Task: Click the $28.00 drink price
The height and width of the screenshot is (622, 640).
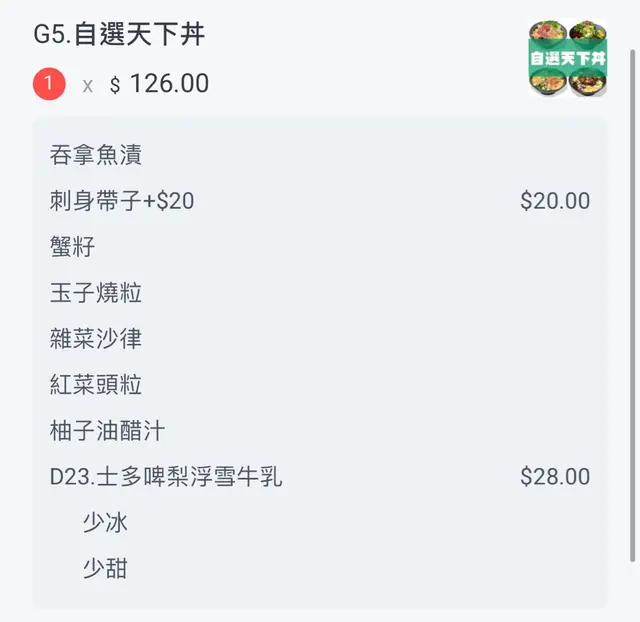Action: pyautogui.click(x=555, y=477)
